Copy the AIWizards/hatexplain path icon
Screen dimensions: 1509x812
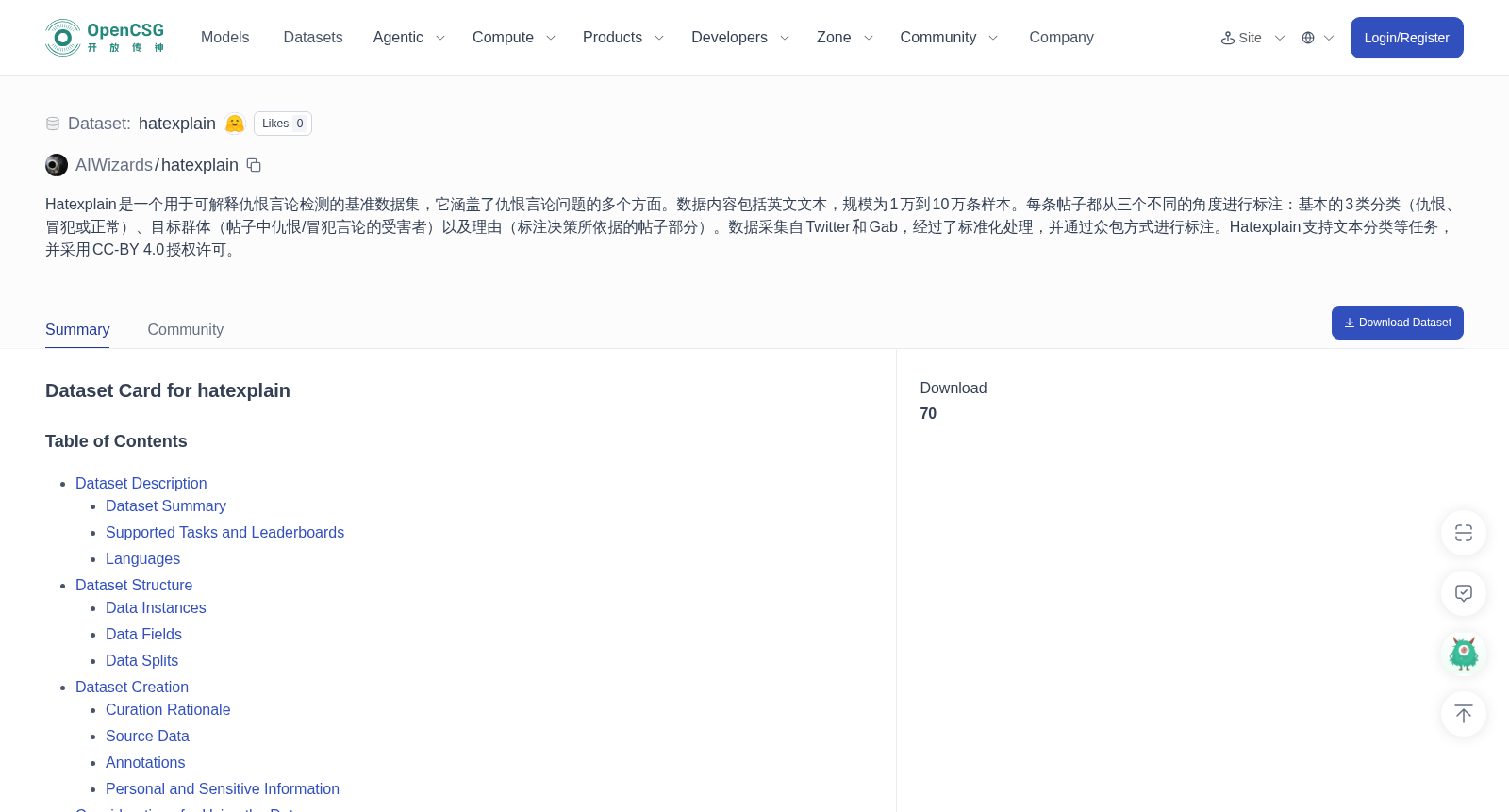coord(254,165)
